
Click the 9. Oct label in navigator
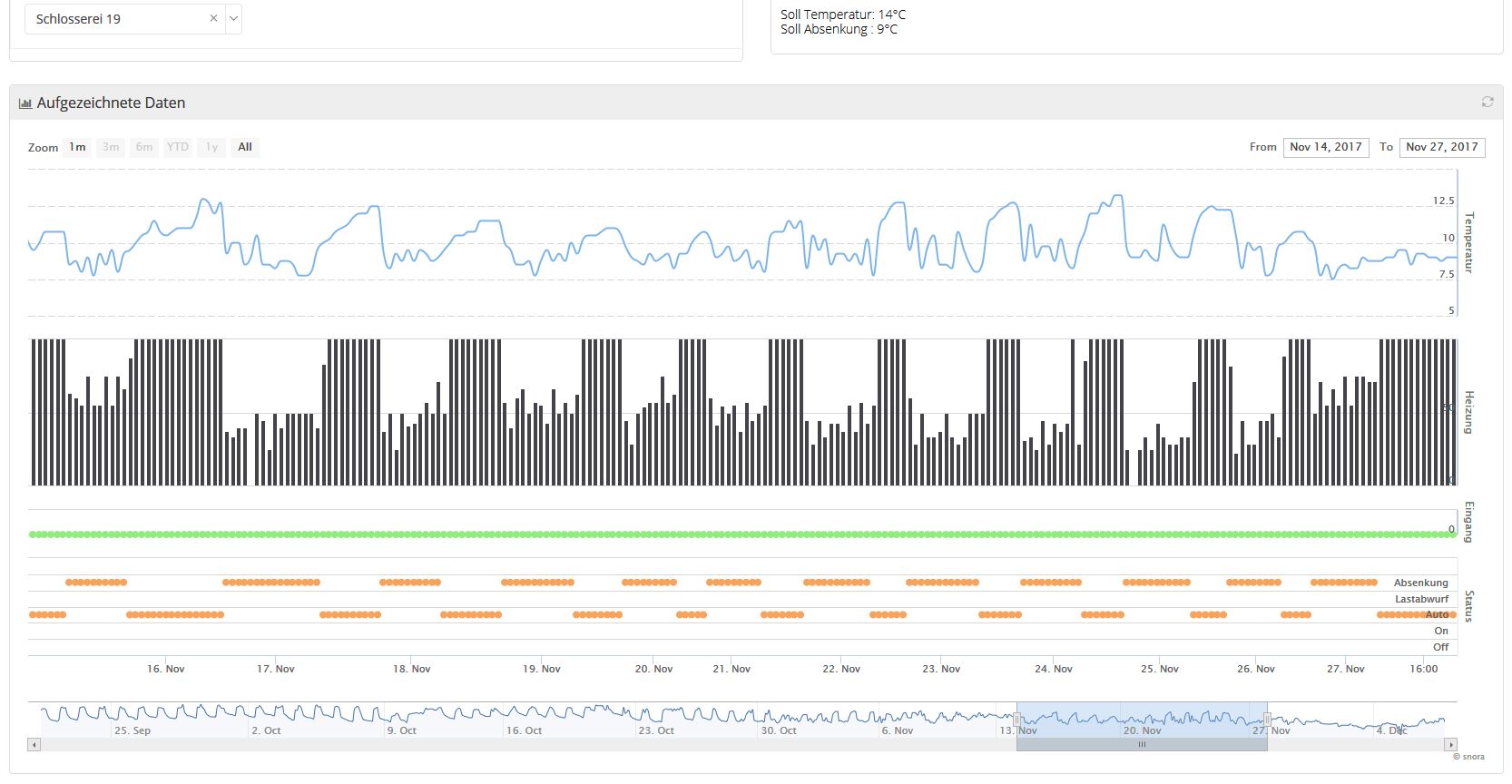402,730
